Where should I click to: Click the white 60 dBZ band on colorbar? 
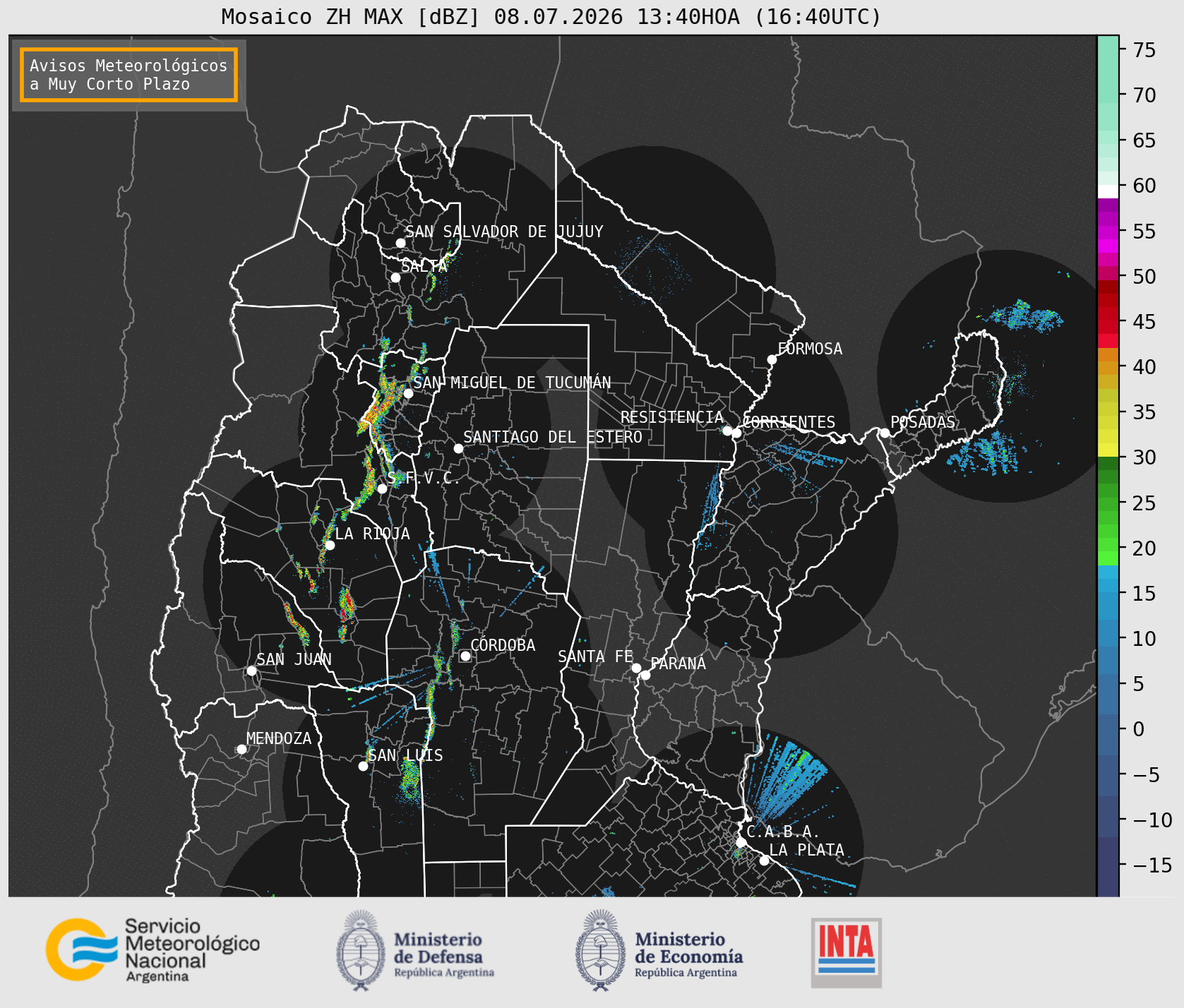[1108, 191]
